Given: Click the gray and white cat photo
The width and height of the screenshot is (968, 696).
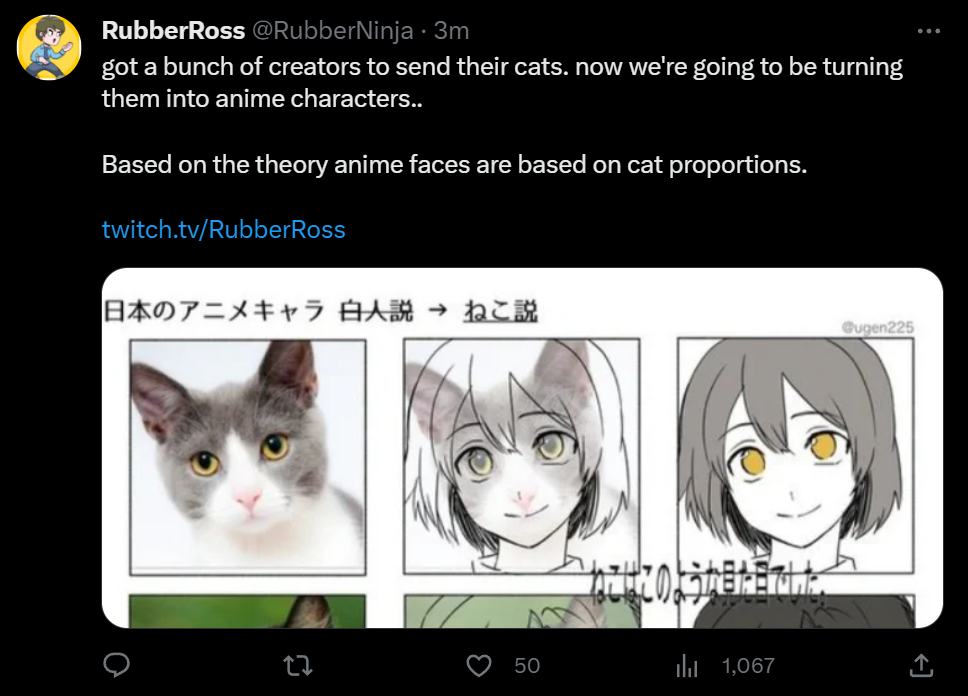Looking at the screenshot, I should 248,457.
